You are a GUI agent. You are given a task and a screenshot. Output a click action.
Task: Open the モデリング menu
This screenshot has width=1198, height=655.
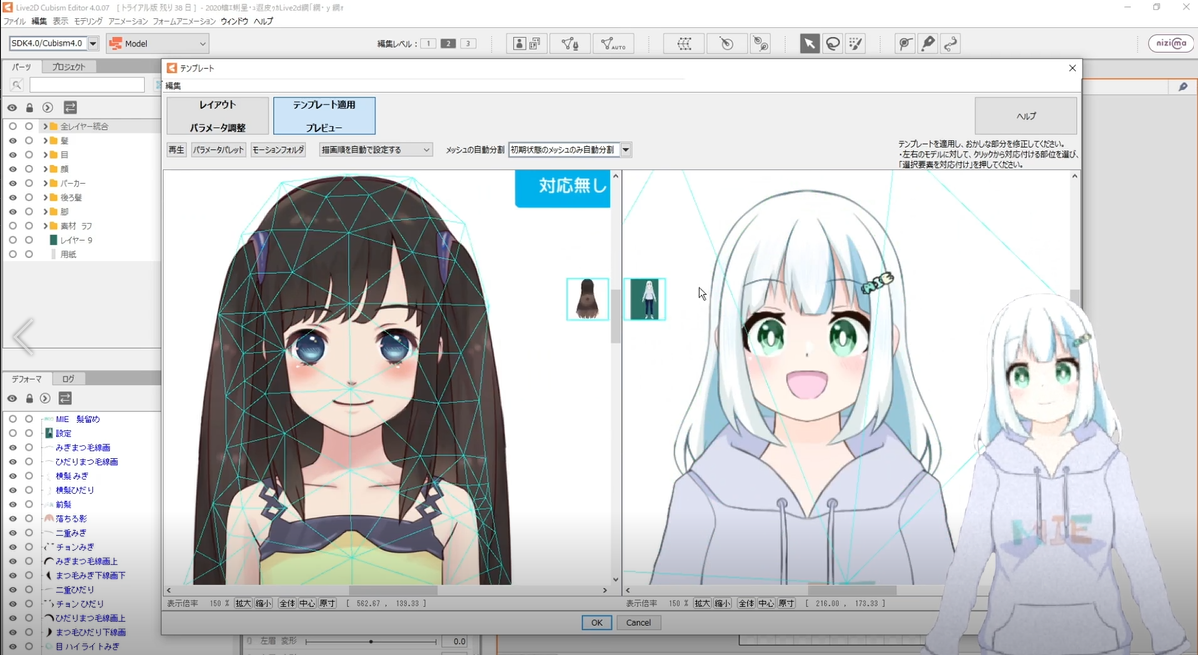88,21
